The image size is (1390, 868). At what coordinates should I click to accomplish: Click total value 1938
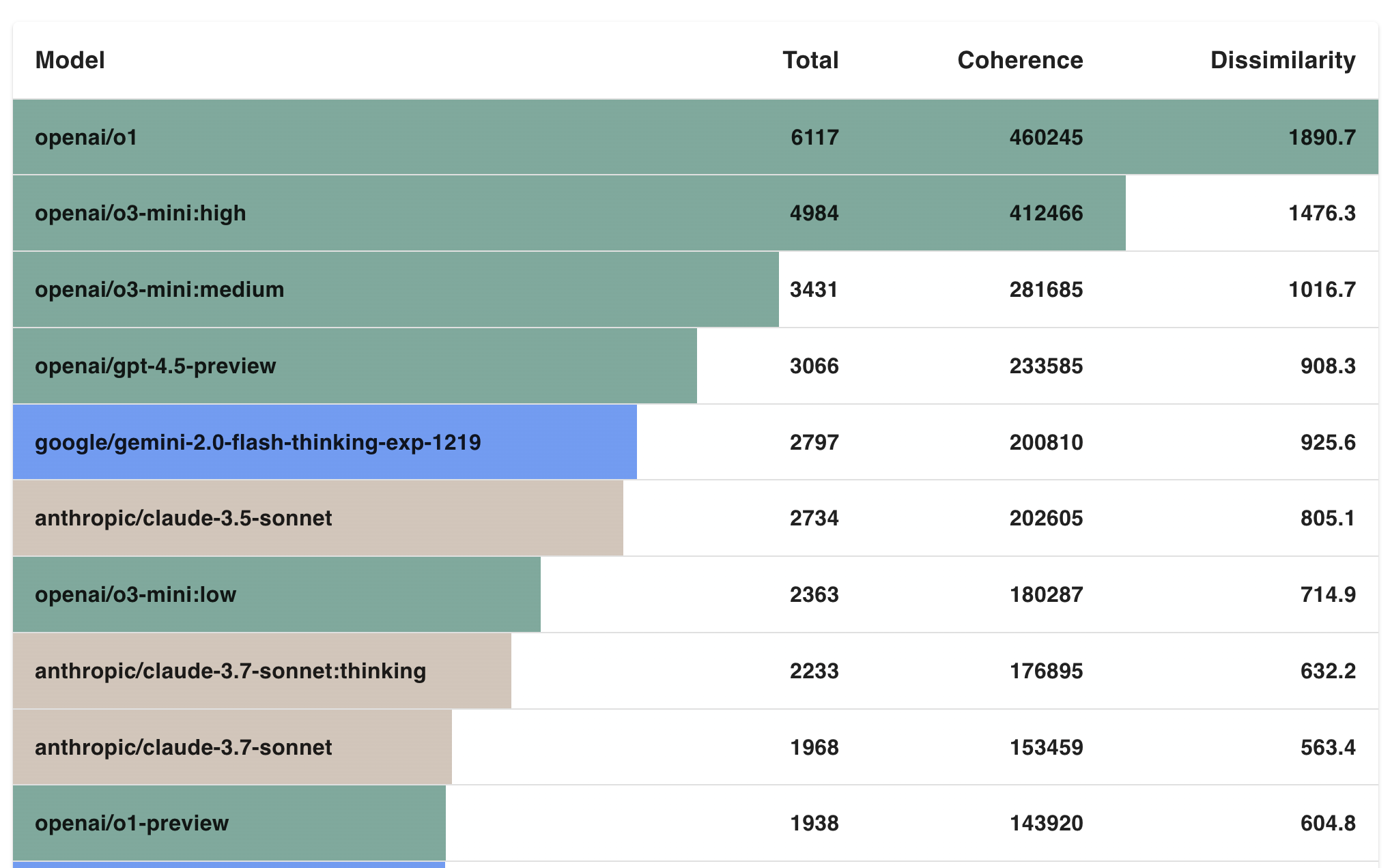[x=814, y=823]
